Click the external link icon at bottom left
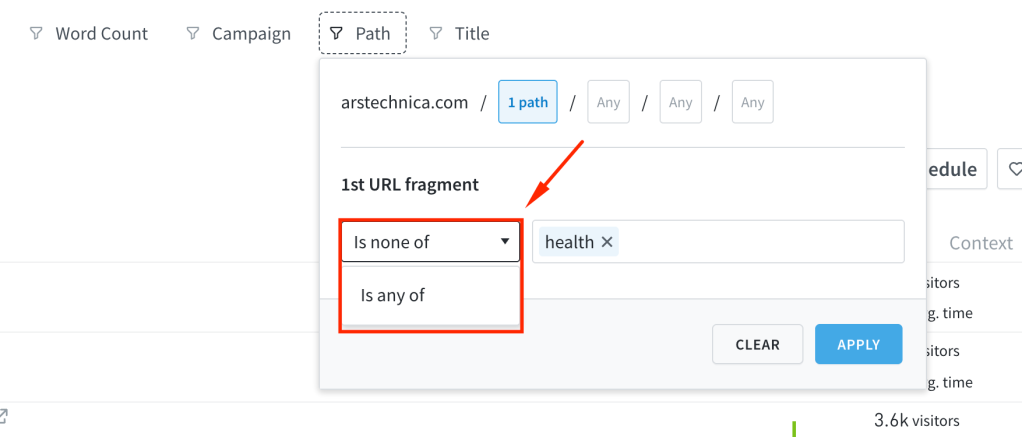The width and height of the screenshot is (1022, 437). point(3,415)
